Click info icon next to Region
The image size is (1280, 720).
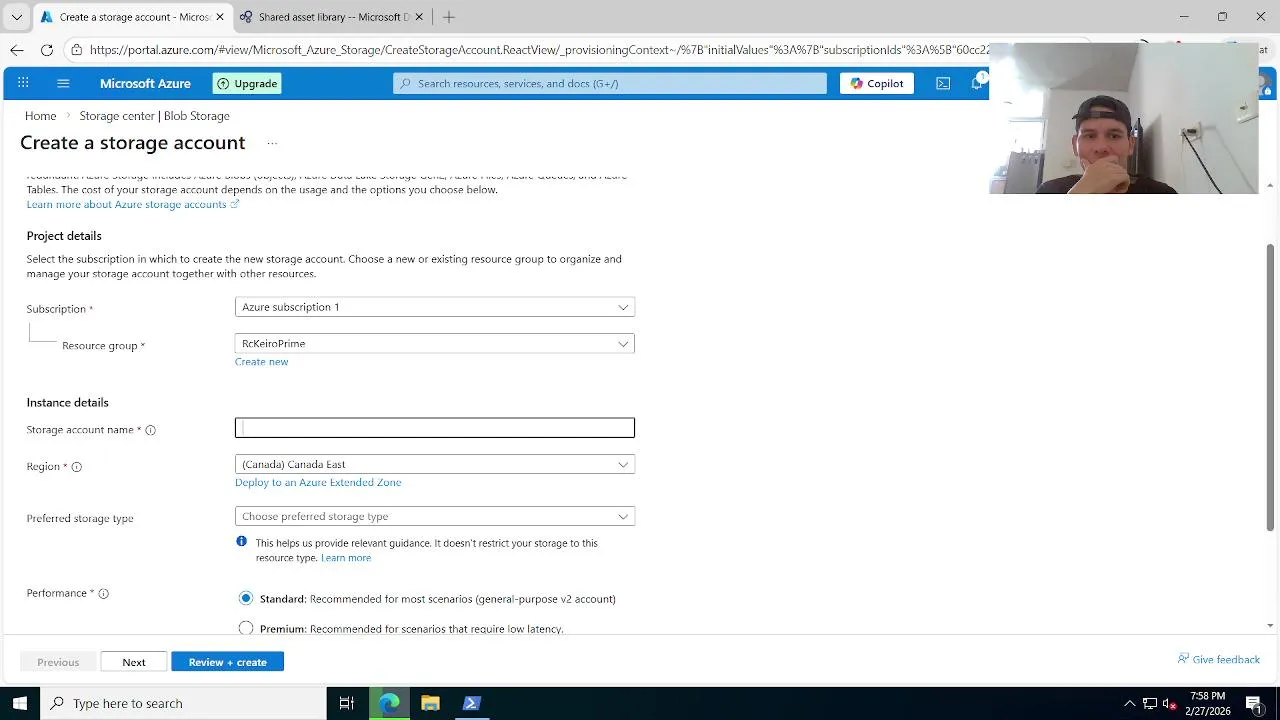coord(76,467)
